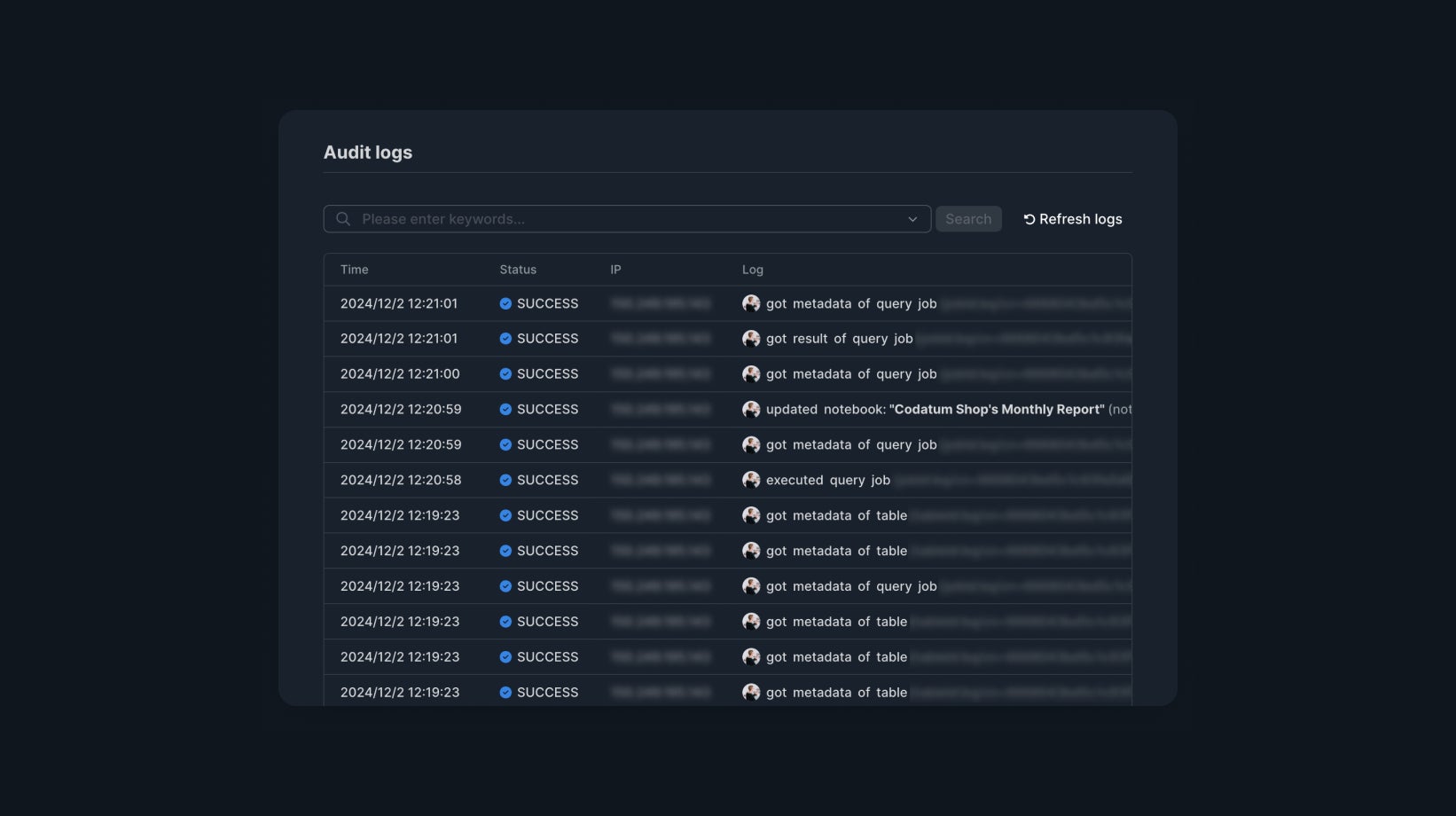Click success checkmark on updated notebook row
Image resolution: width=1456 pixels, height=816 pixels.
click(x=505, y=410)
